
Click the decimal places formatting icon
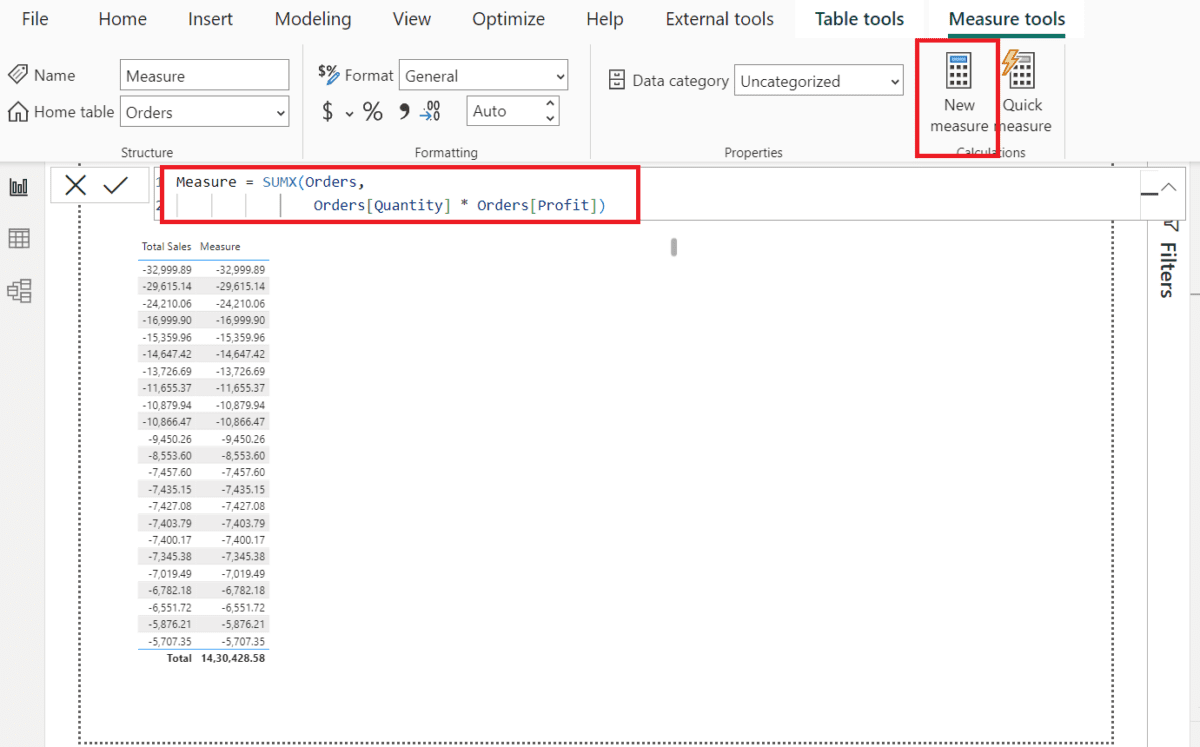[430, 112]
